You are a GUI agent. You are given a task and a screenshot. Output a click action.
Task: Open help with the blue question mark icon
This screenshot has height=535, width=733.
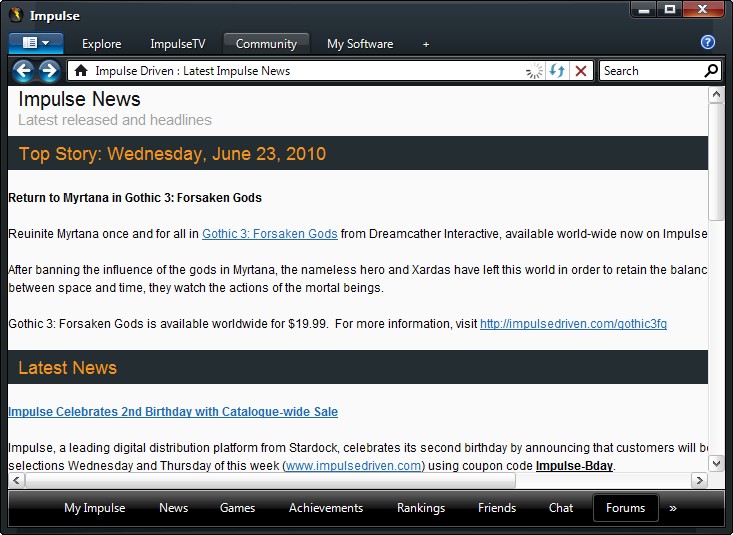click(x=708, y=42)
